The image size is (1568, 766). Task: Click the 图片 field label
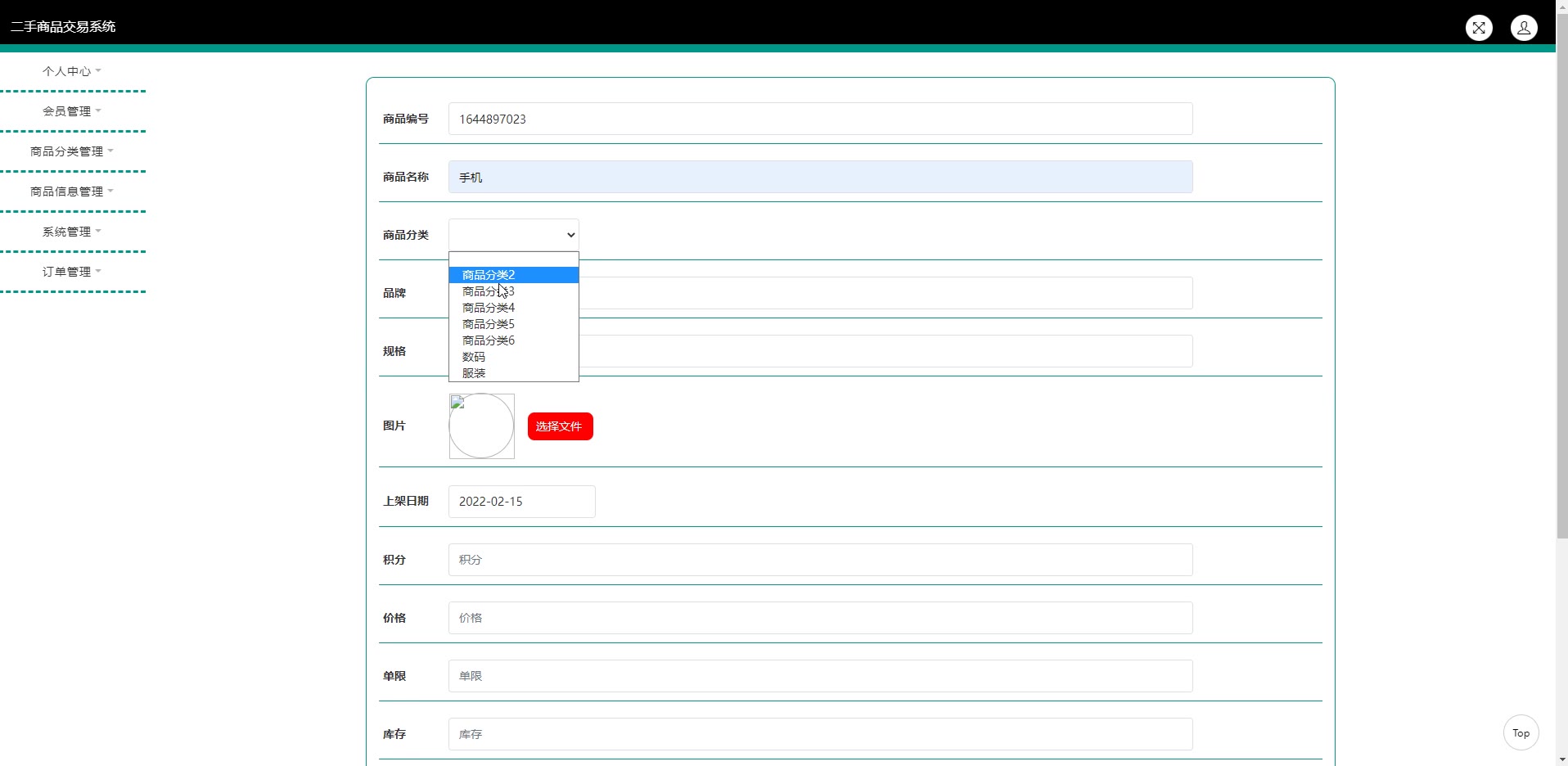point(394,426)
